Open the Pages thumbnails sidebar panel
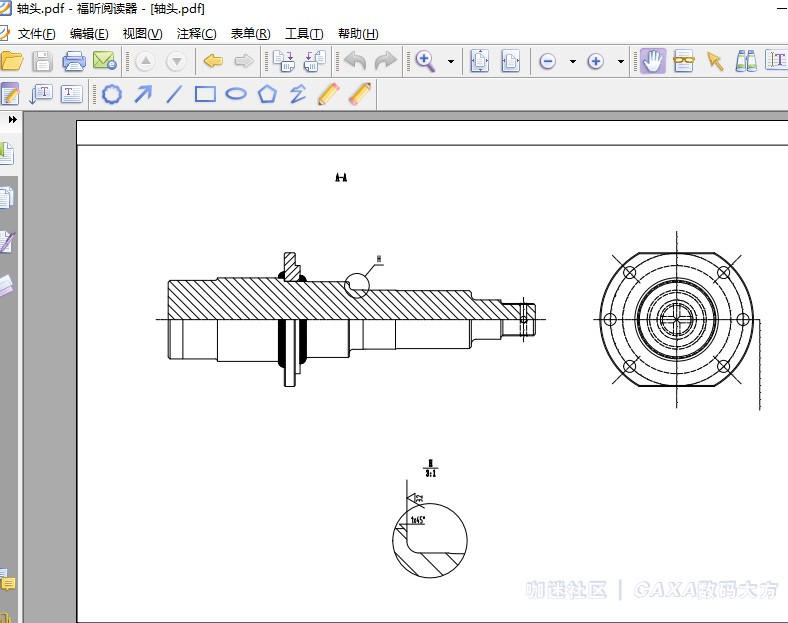Image resolution: width=788 pixels, height=623 pixels. tap(7, 197)
